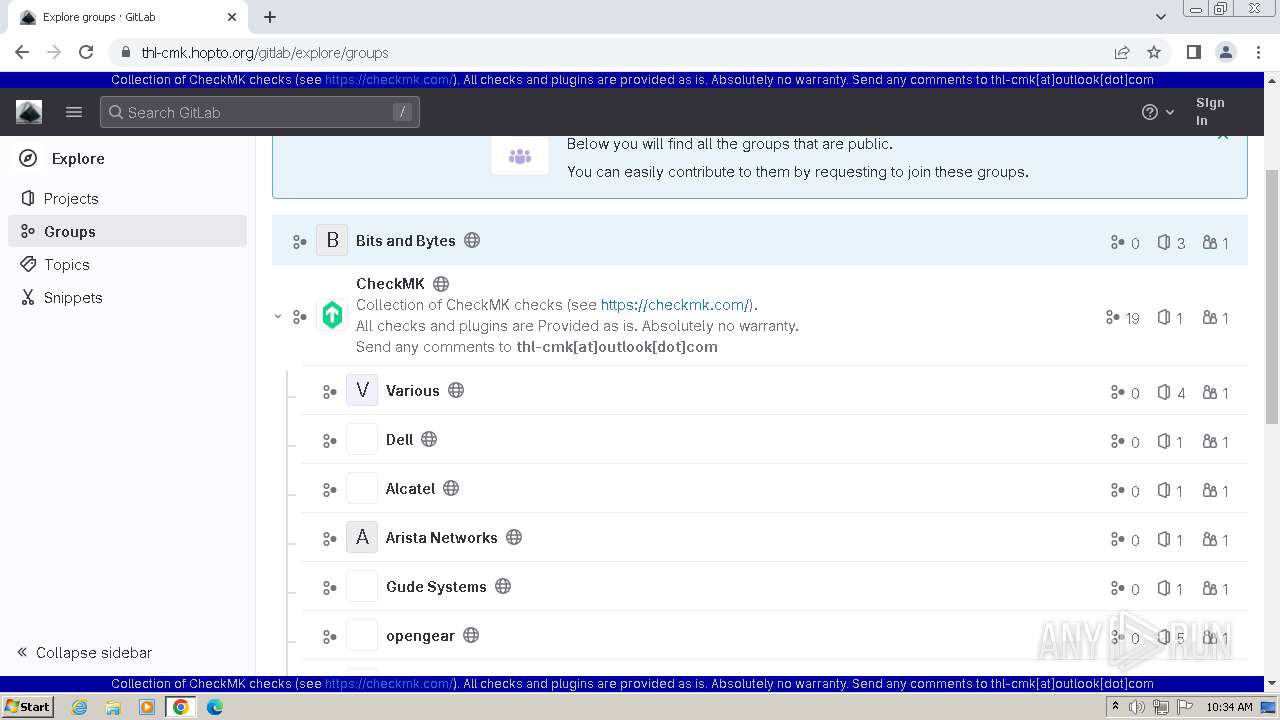The height and width of the screenshot is (720, 1280).
Task: Reload the browser page
Action: [x=86, y=52]
